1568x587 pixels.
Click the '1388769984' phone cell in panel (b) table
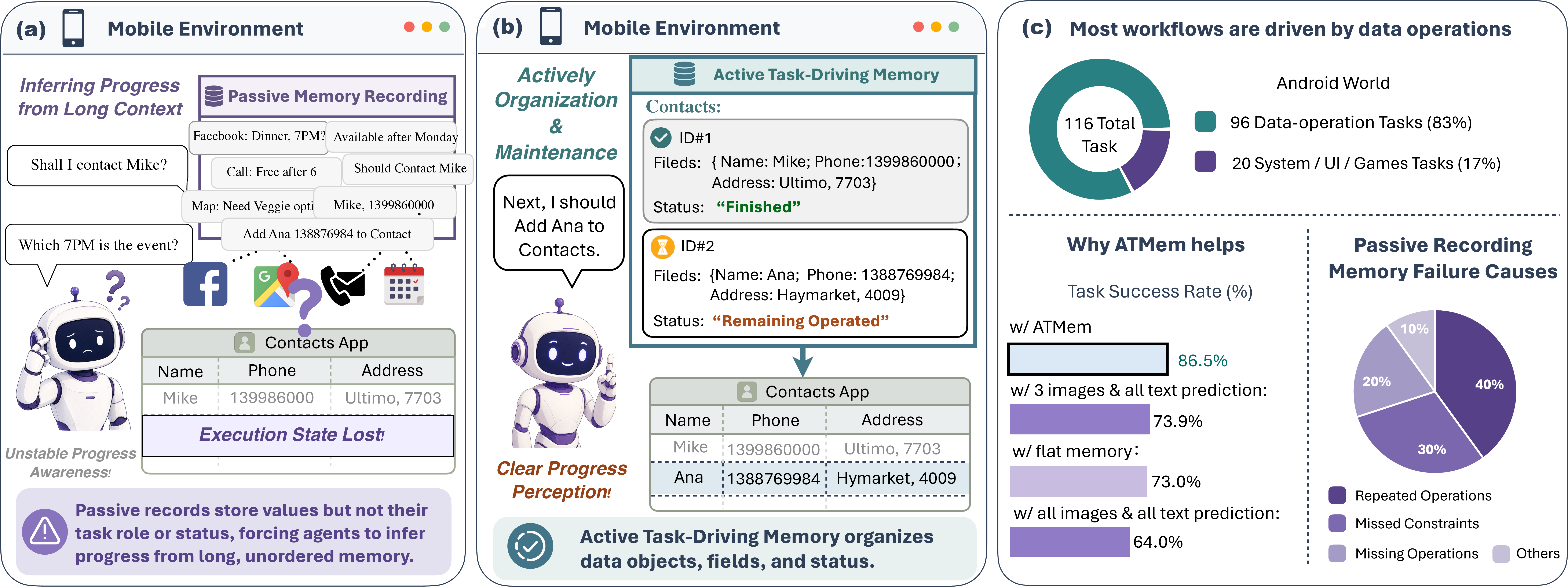(x=774, y=479)
